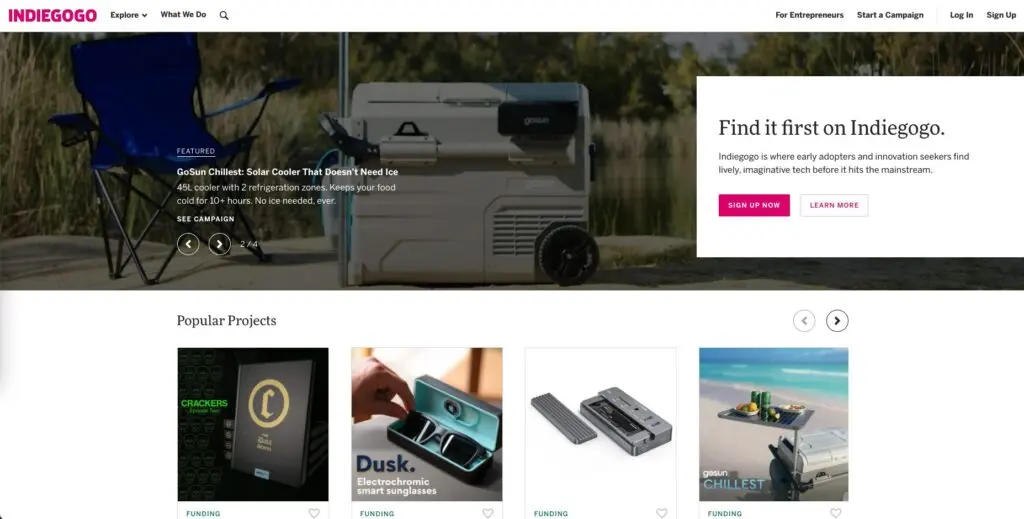The height and width of the screenshot is (519, 1024).
Task: Go to previous featured campaign slide
Action: pyautogui.click(x=188, y=244)
